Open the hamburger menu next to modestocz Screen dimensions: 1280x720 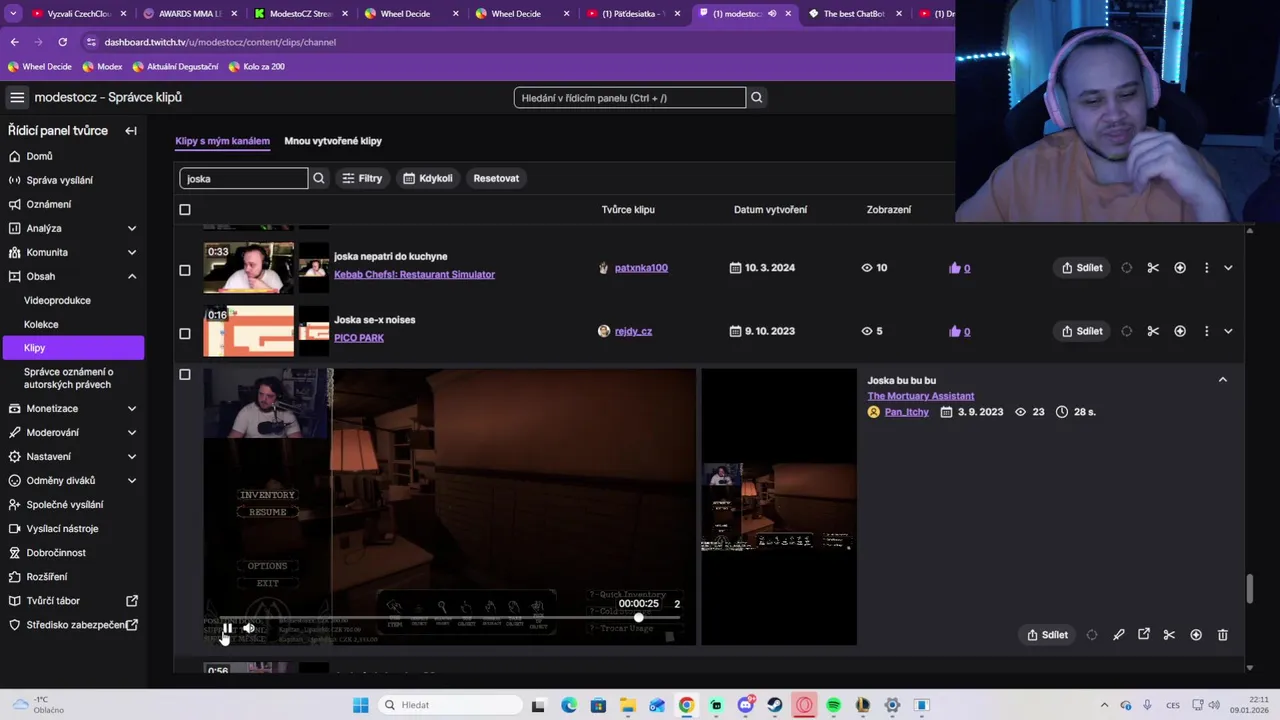[17, 97]
